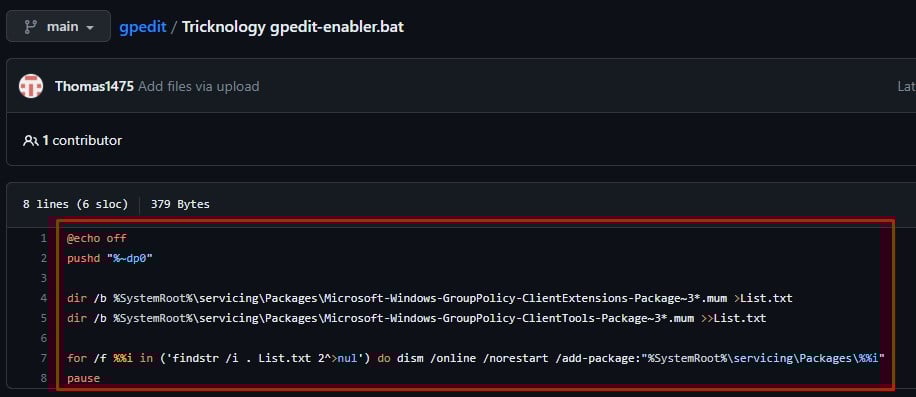Click the 8 lines (6 sloc) info text

[75, 204]
